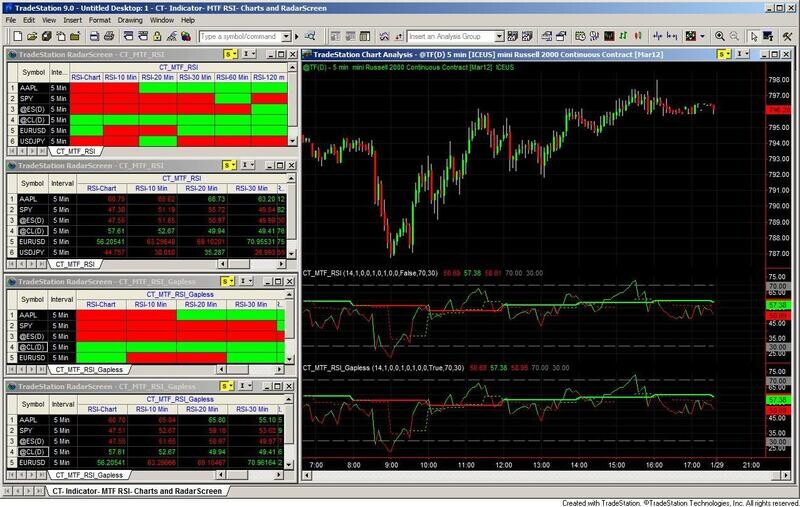
Task: Select the pointer cursor tool
Action: 754,36
